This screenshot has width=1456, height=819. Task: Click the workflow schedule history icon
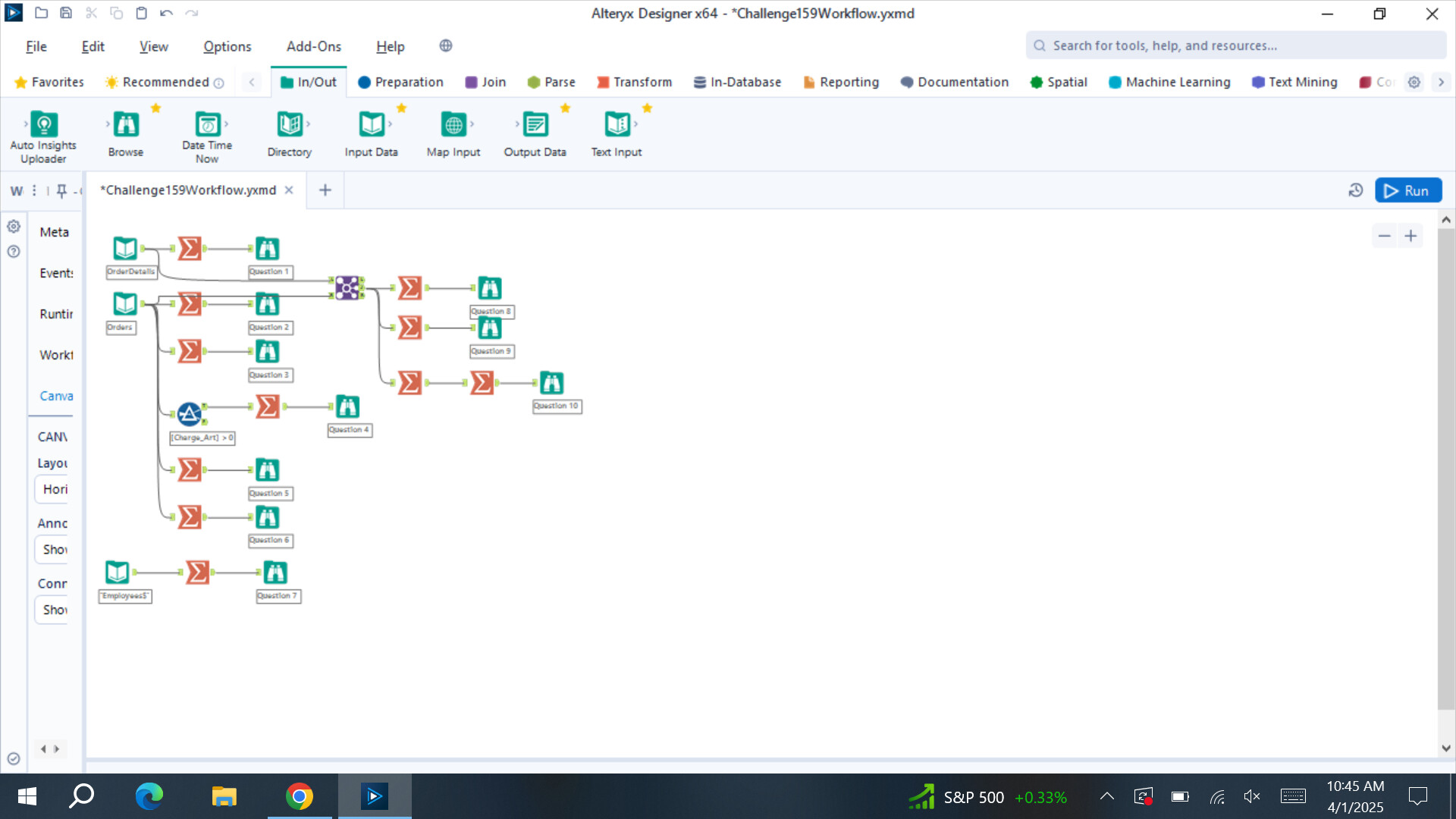1356,190
